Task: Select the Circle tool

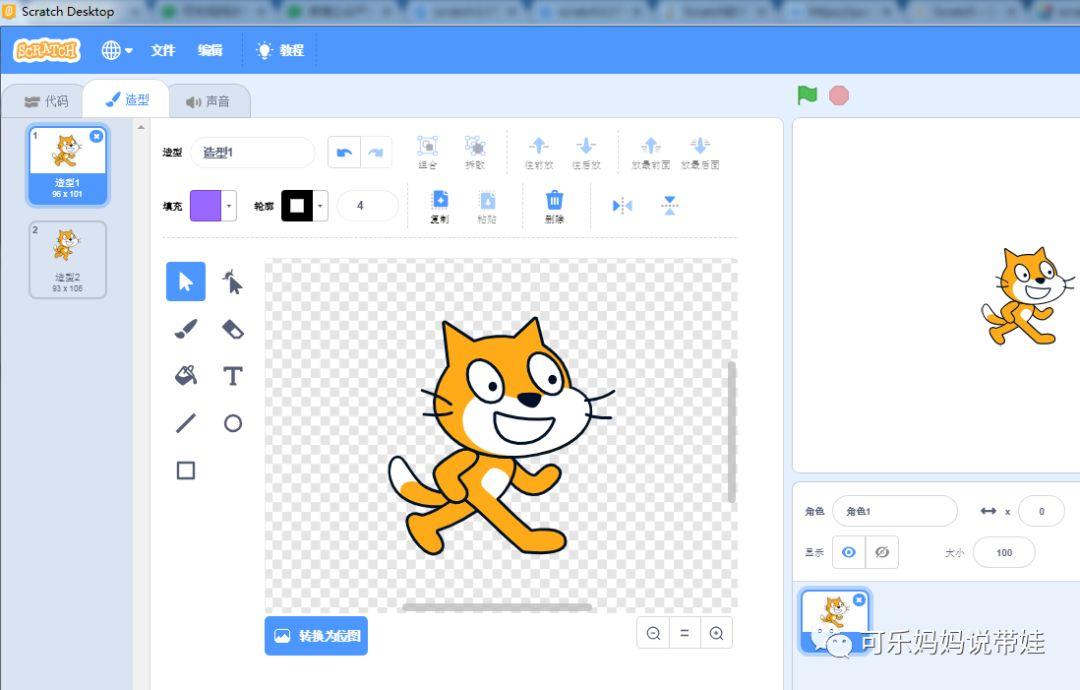Action: point(233,423)
